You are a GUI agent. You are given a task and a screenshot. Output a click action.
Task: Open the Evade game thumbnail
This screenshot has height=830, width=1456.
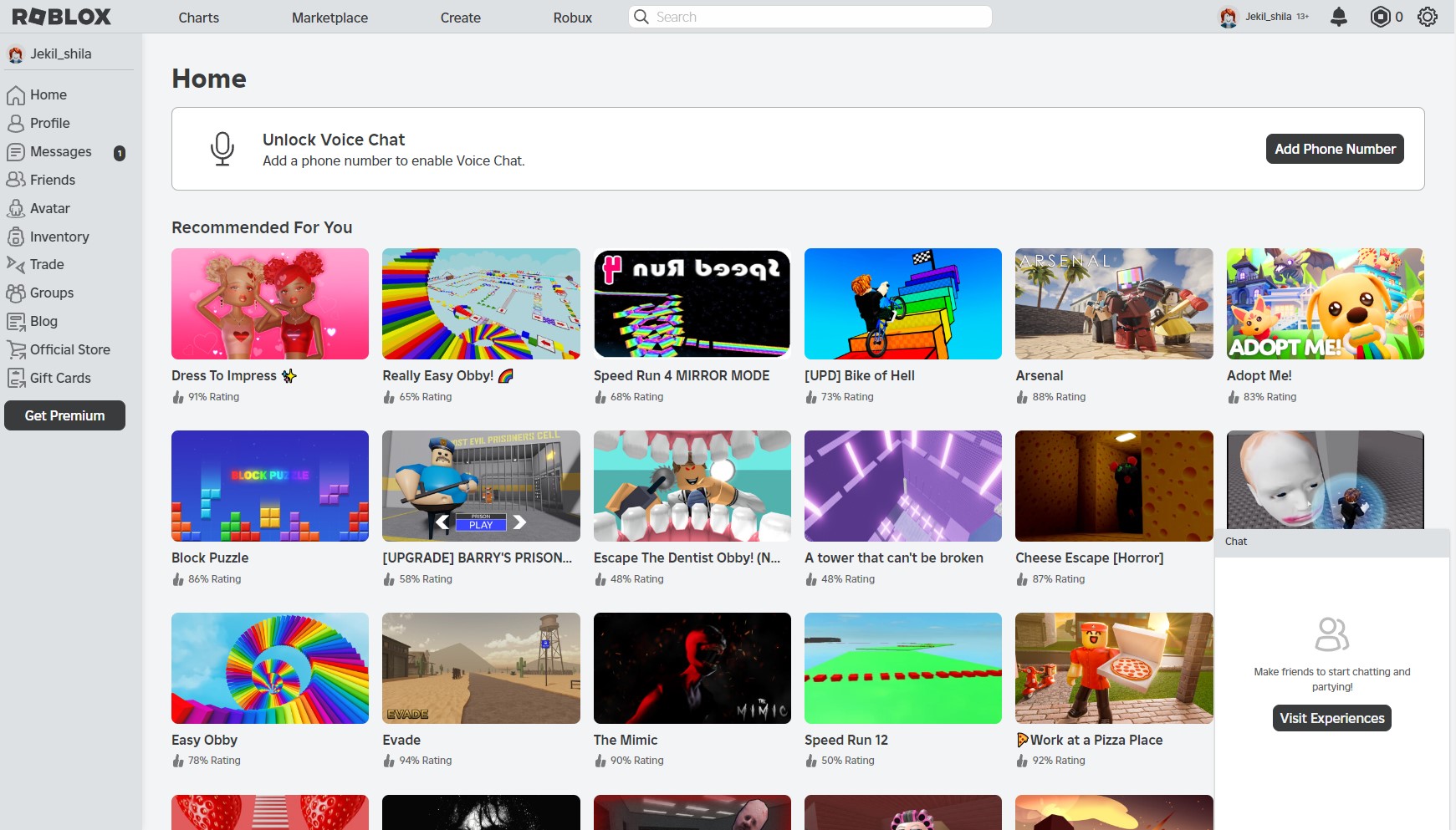[x=481, y=668]
